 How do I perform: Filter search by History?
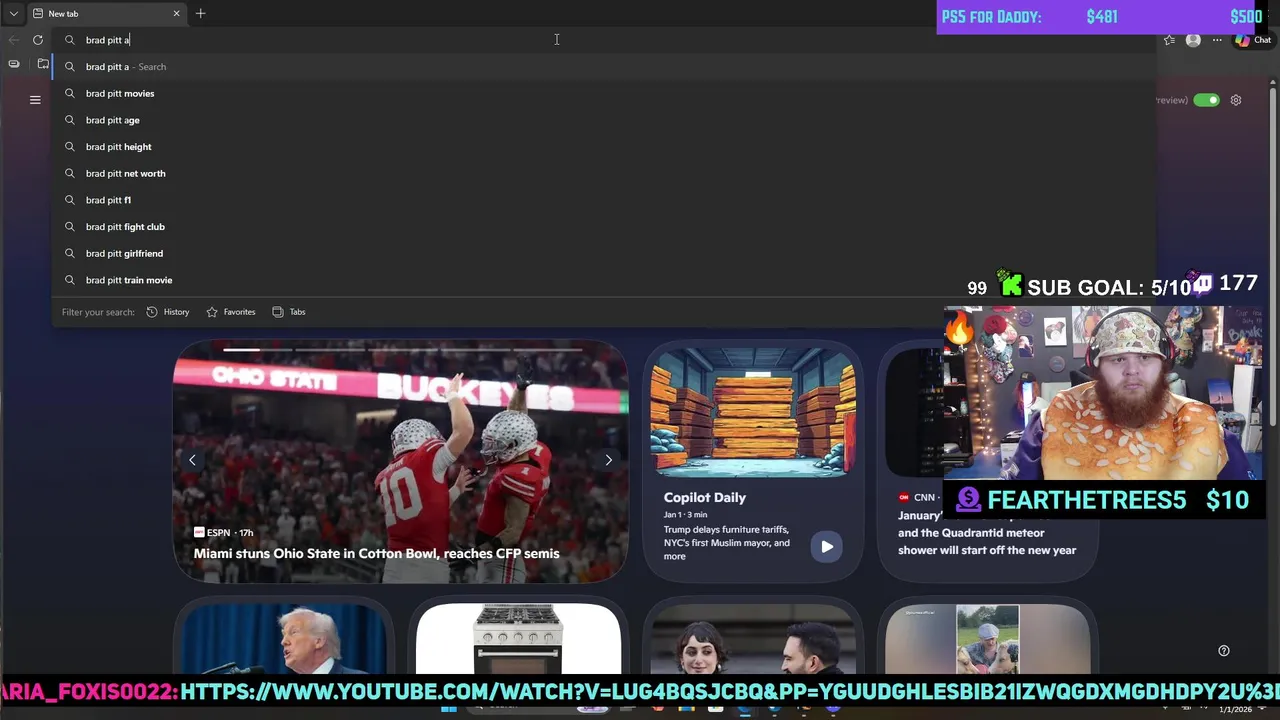(168, 312)
